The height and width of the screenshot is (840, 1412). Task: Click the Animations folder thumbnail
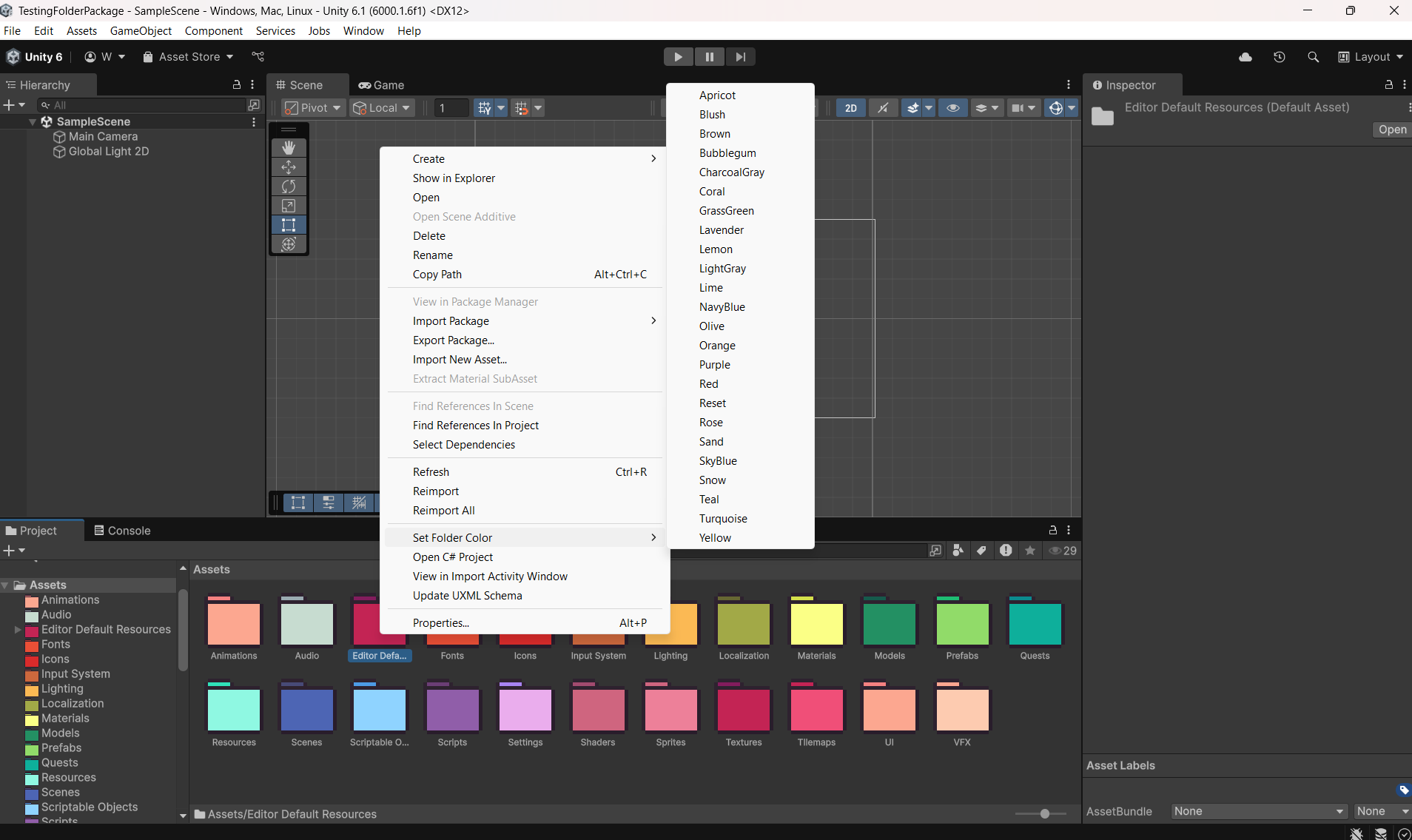click(234, 622)
